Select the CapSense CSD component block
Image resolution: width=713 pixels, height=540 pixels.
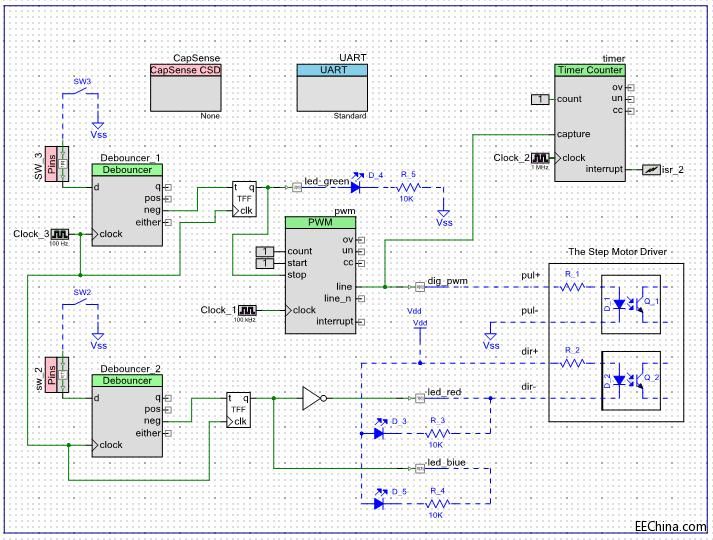tap(184, 90)
